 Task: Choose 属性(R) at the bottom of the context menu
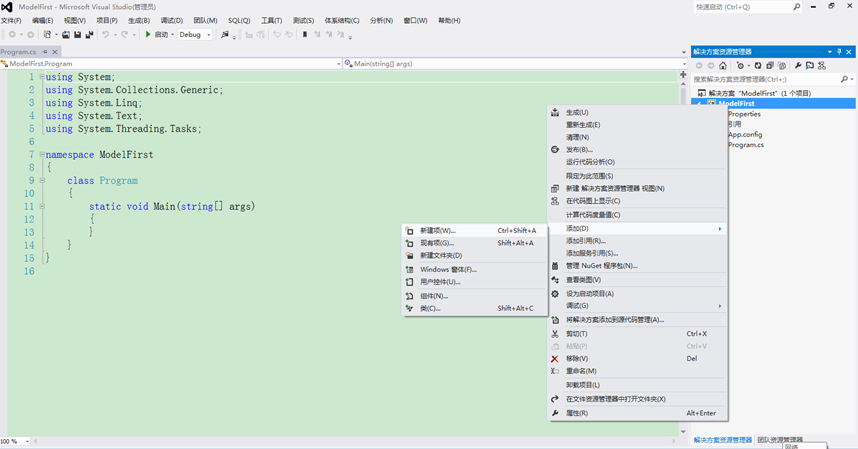(637, 413)
